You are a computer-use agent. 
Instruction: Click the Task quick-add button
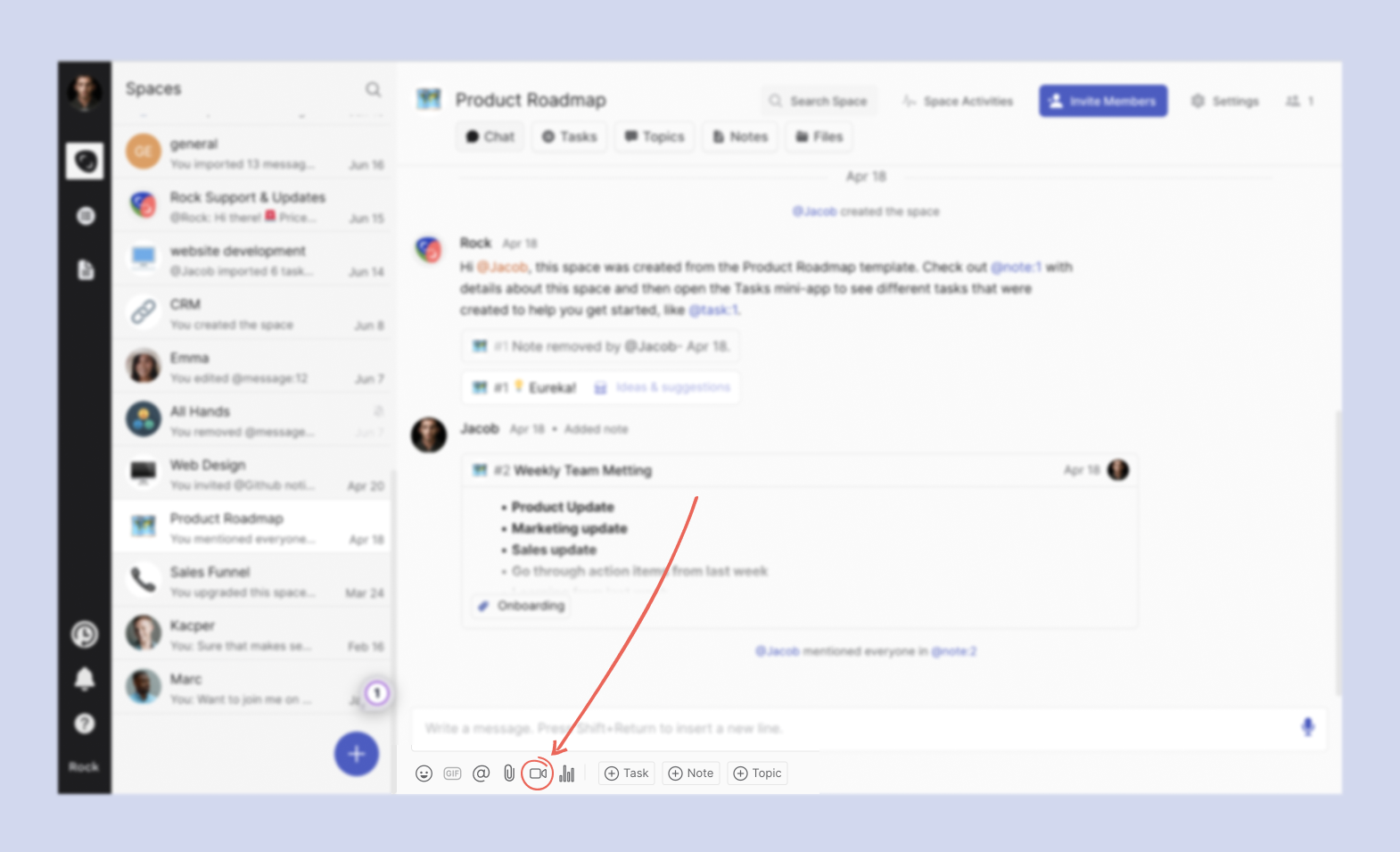(x=627, y=773)
